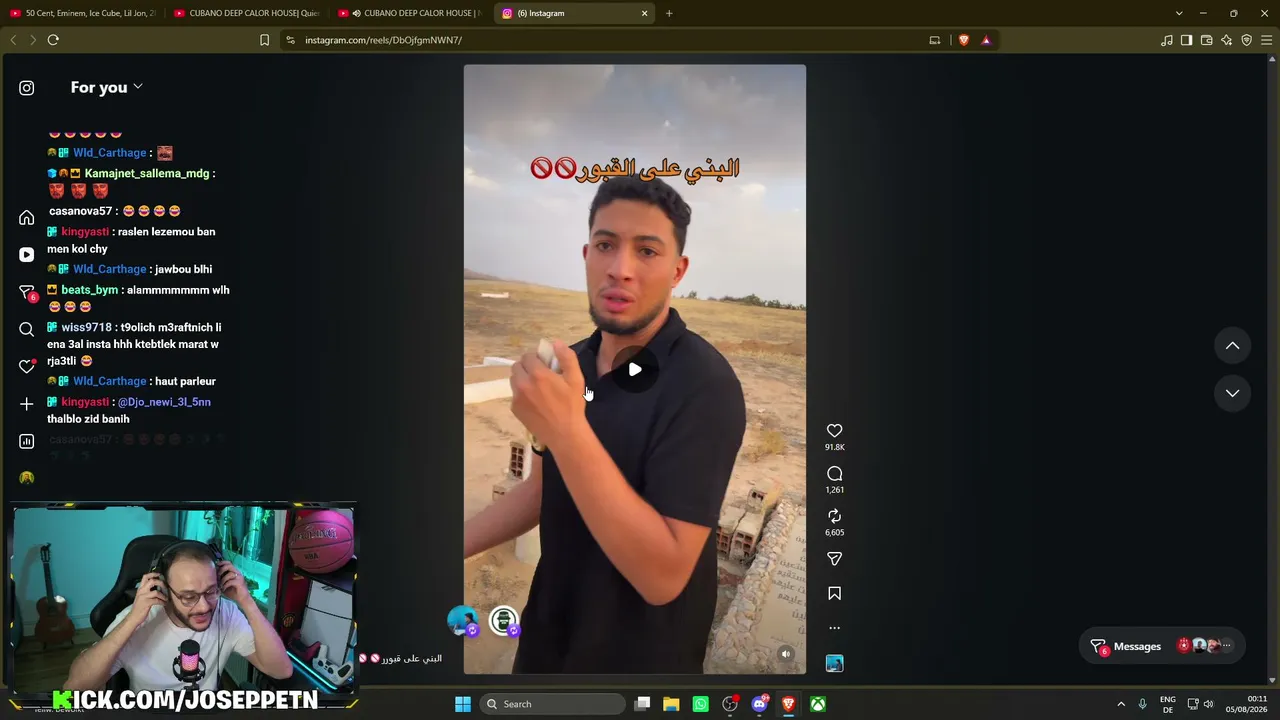1280x720 pixels.
Task: Toggle the reel's sound
Action: [786, 654]
